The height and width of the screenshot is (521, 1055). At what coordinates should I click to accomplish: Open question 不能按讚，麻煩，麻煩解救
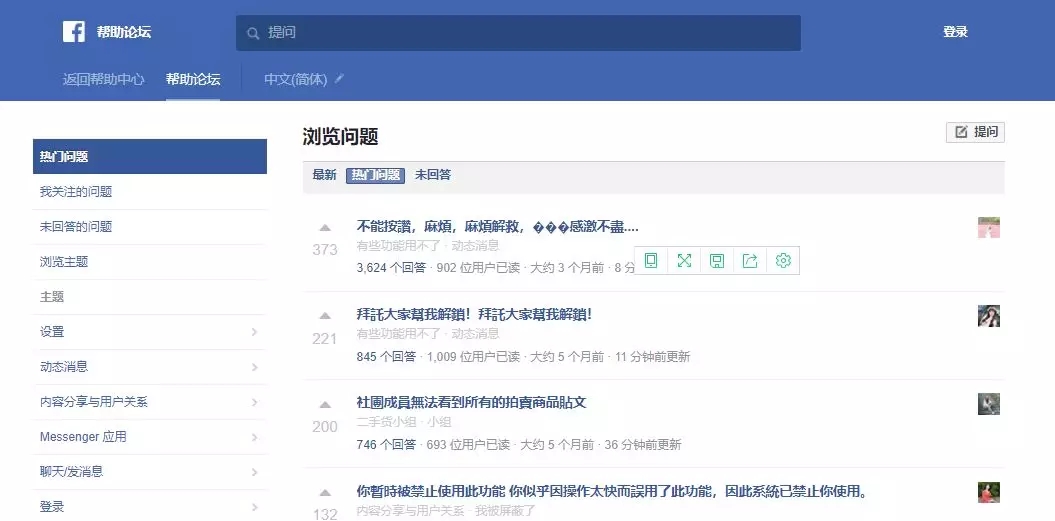pyautogui.click(x=497, y=227)
